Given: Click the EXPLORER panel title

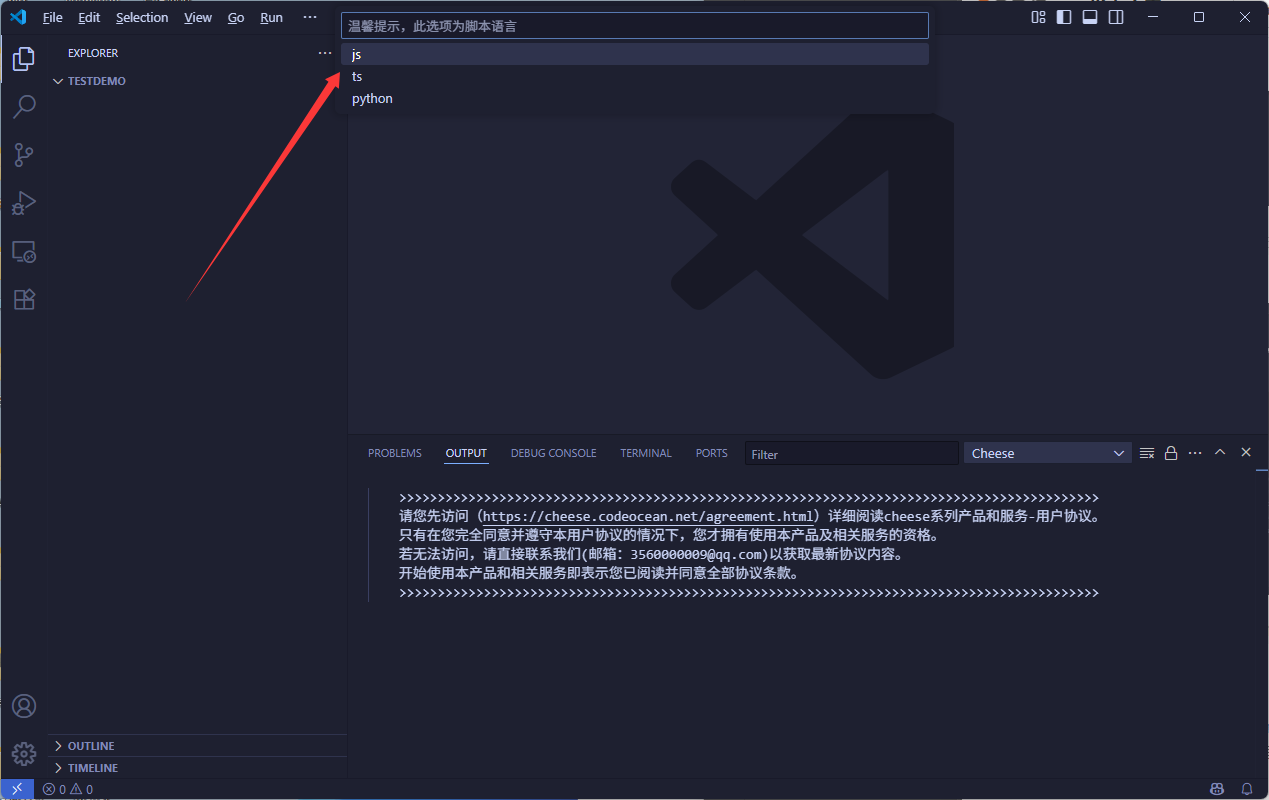Looking at the screenshot, I should coord(93,53).
